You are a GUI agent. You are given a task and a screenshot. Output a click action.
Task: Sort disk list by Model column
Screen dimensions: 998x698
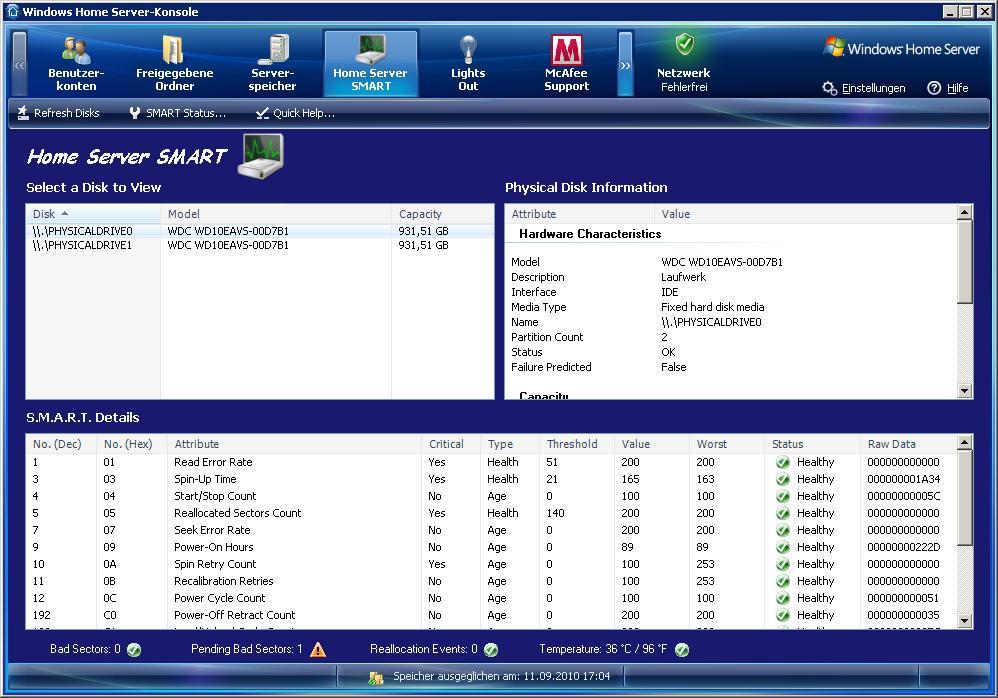coord(276,214)
